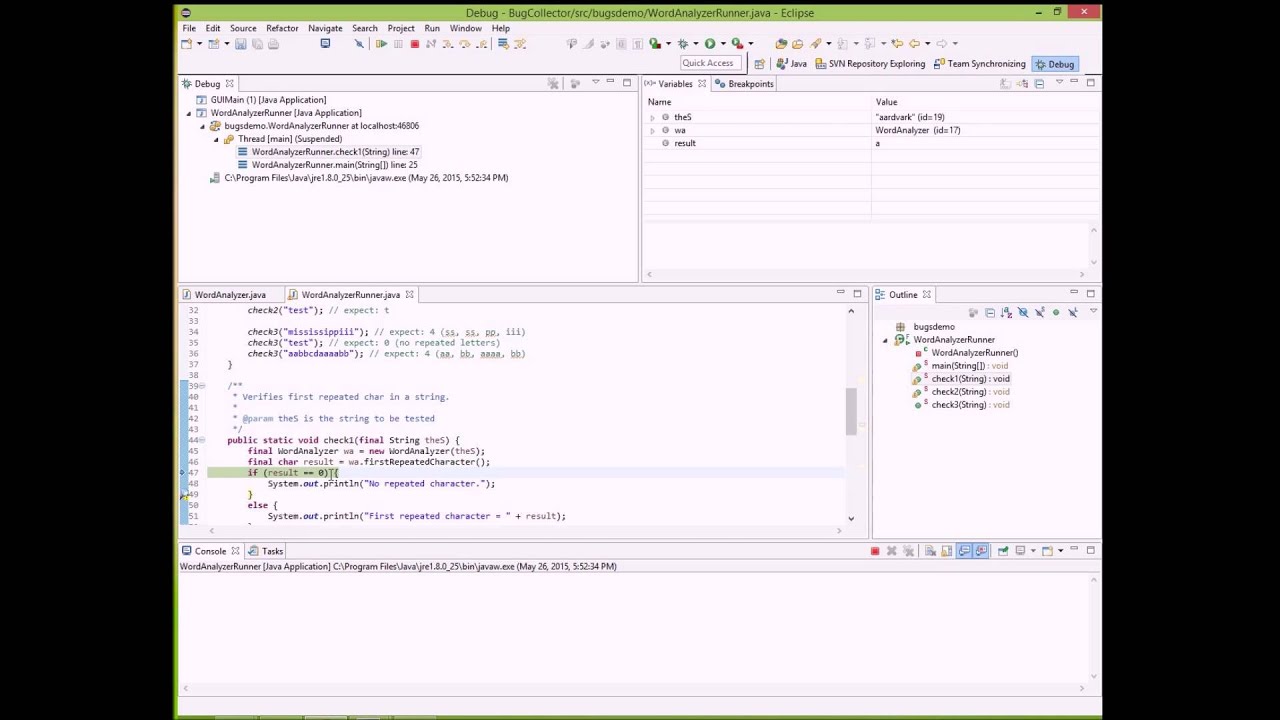Switch to the Tasks tab
1280x720 pixels.
tap(266, 551)
